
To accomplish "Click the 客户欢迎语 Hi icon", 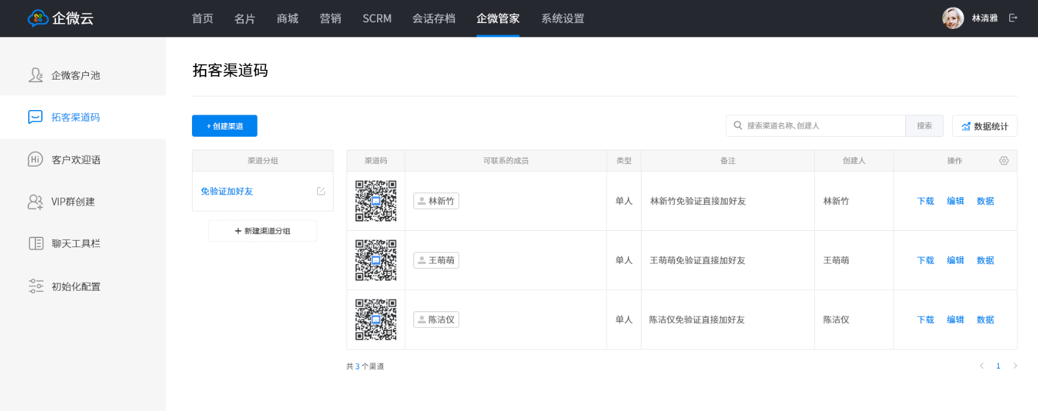I will 36,160.
